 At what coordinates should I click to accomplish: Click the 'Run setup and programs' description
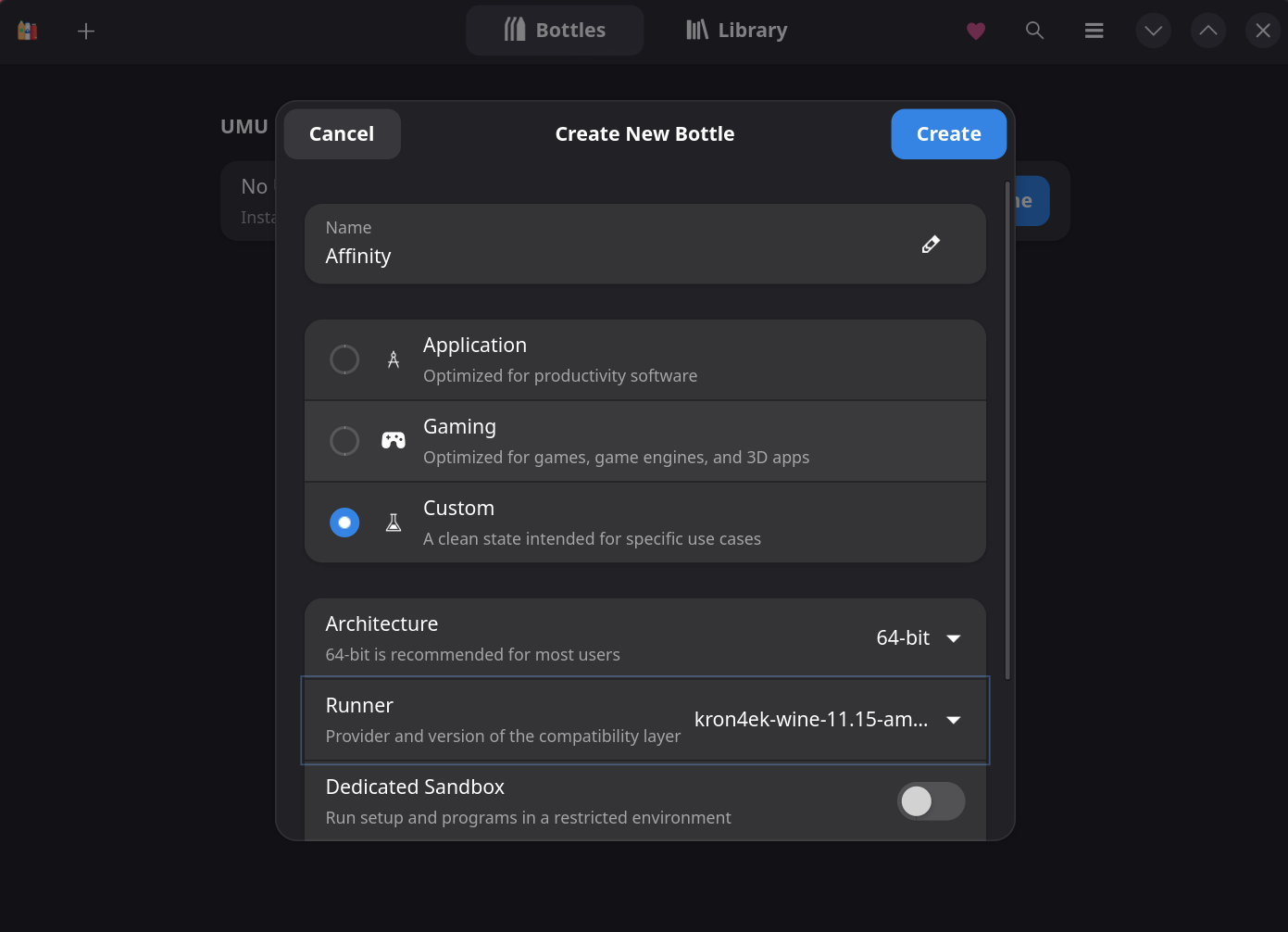529,818
